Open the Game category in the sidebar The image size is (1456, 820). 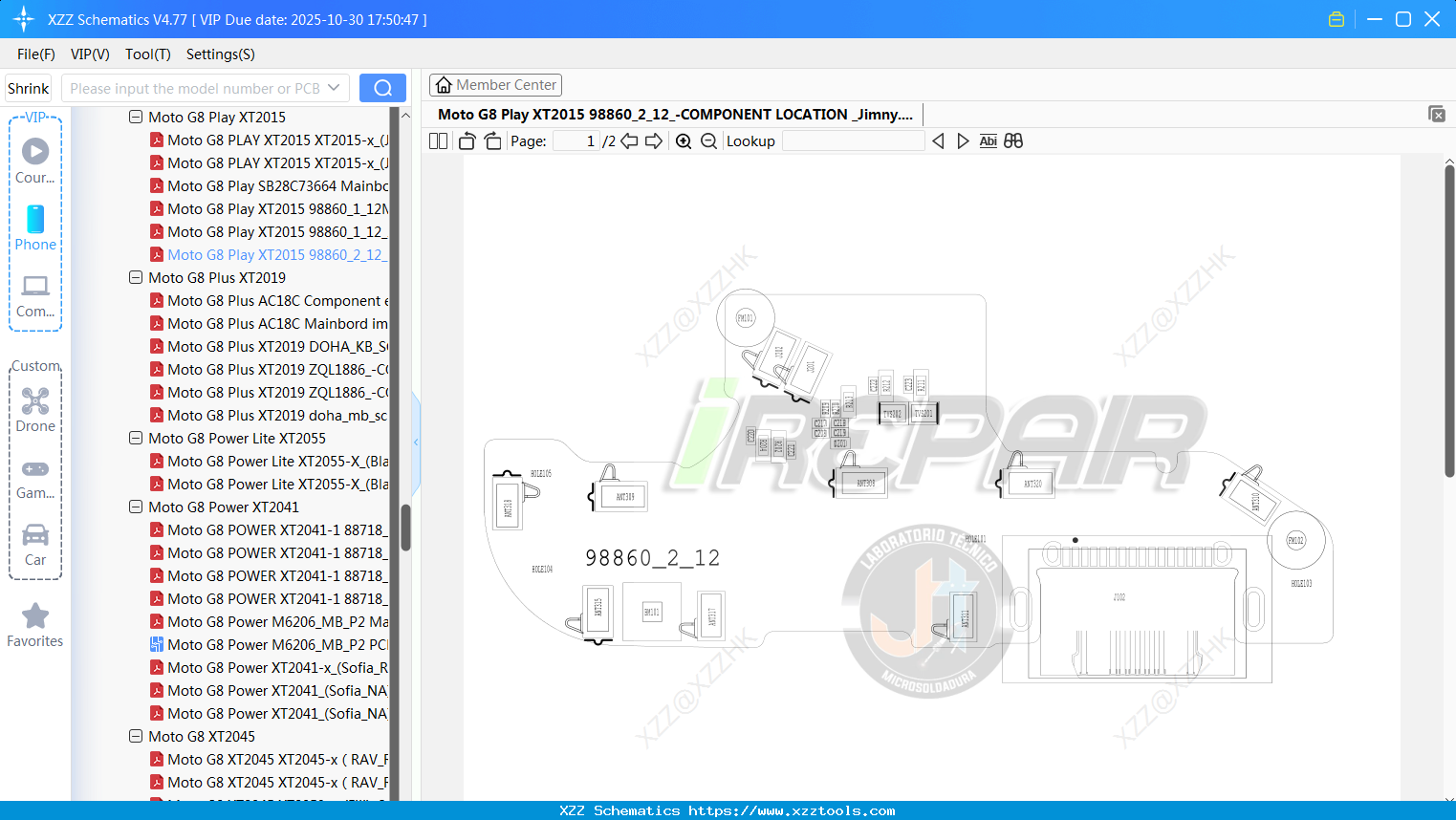35,476
